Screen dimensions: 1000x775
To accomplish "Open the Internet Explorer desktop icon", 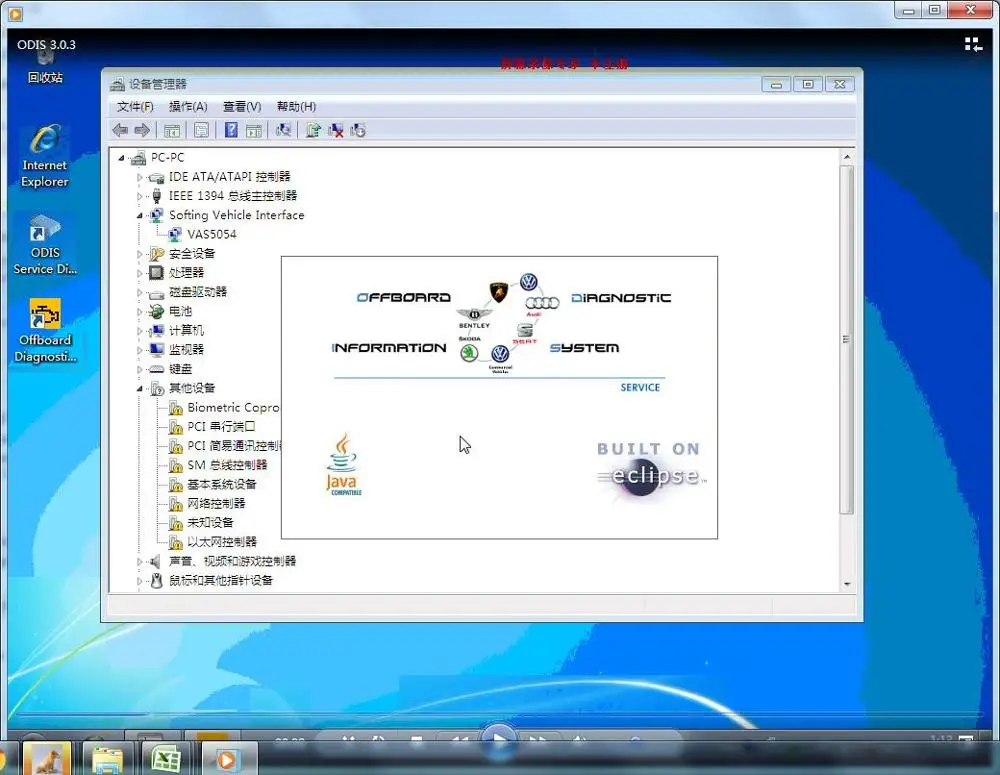I will coord(45,157).
